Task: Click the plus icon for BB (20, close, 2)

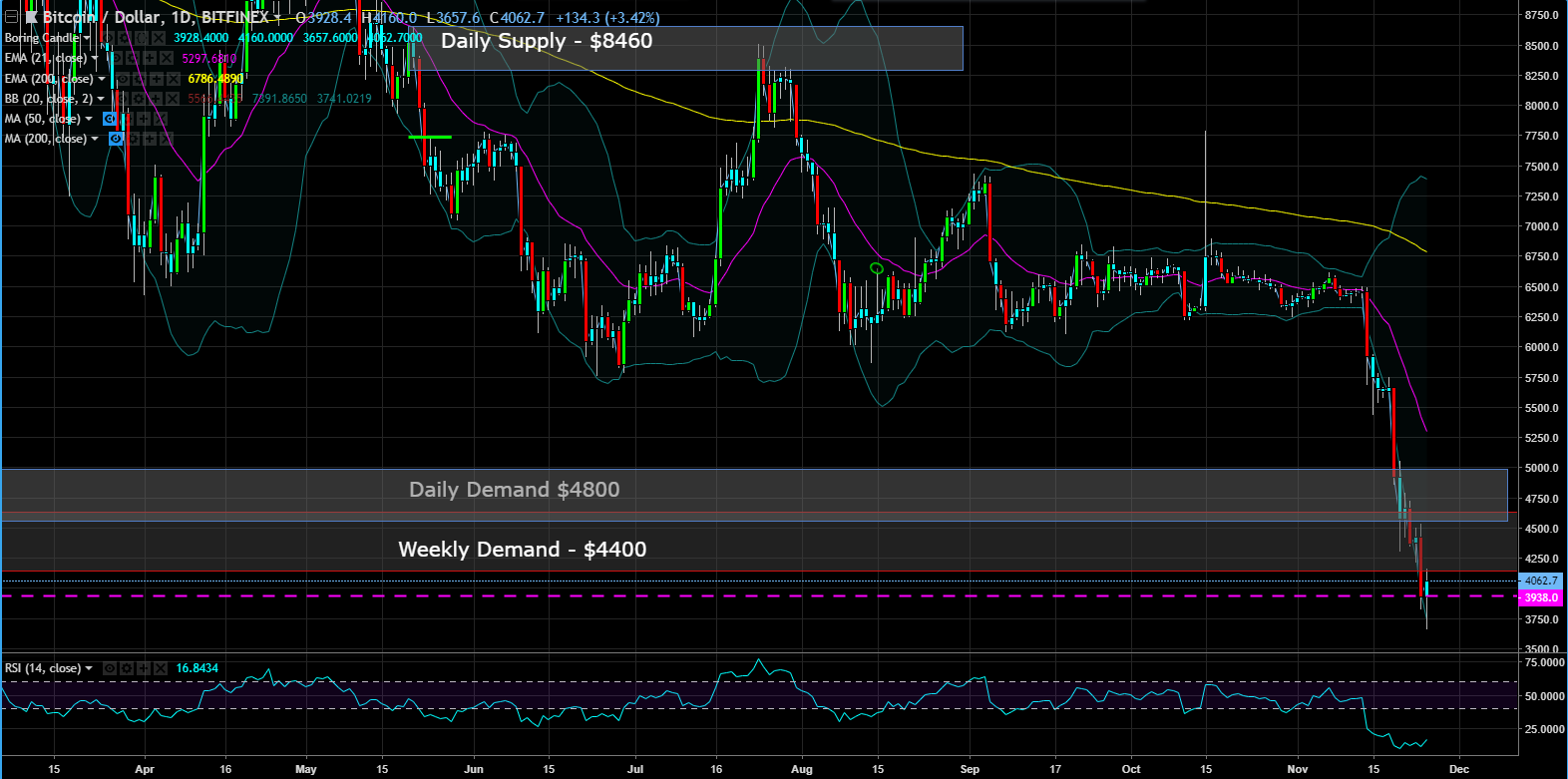Action: click(156, 99)
